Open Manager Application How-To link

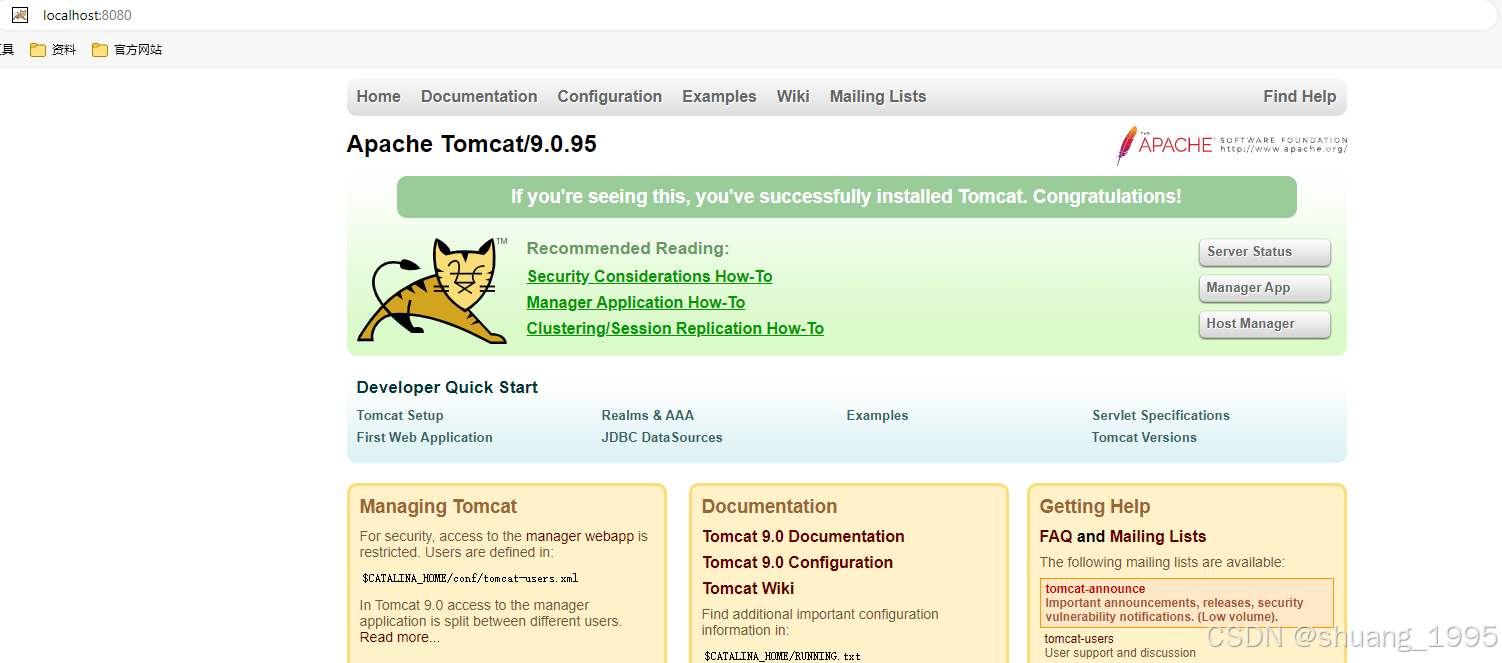(636, 302)
